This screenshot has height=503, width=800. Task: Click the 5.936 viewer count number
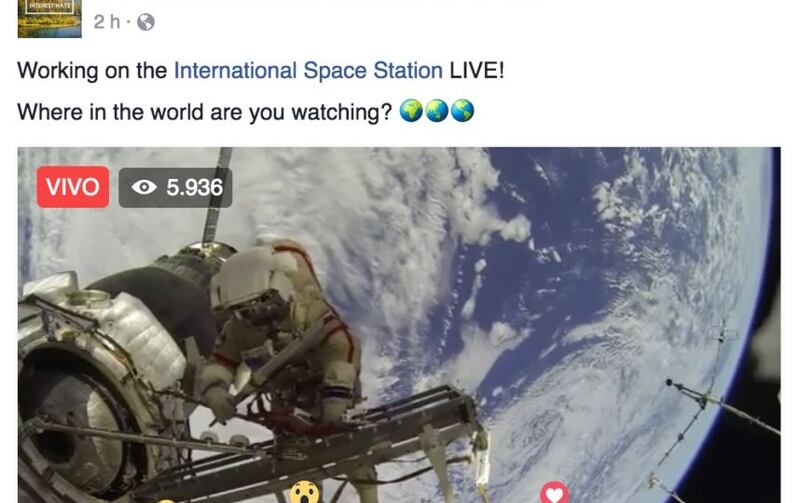click(194, 188)
